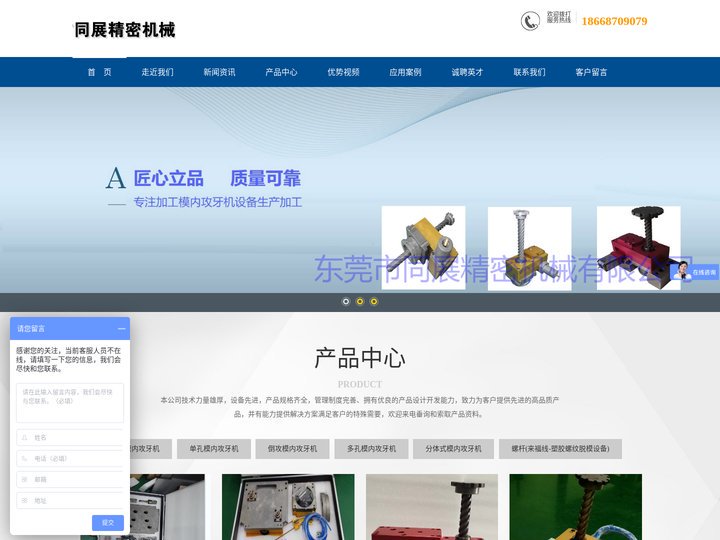This screenshot has height=540, width=720.
Task: Open the product photo with blue cable
Action: 288,507
